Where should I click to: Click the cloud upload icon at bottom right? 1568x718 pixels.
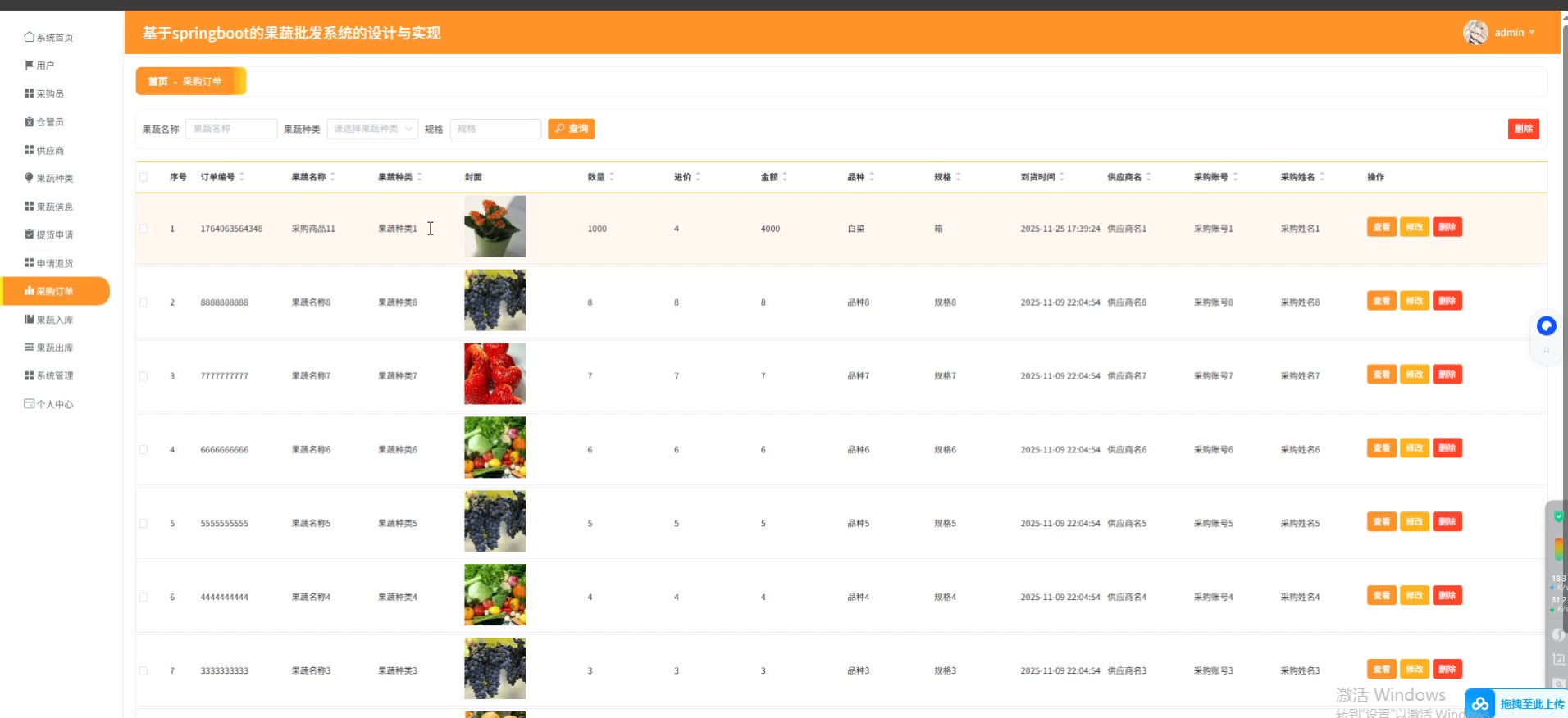[x=1480, y=704]
